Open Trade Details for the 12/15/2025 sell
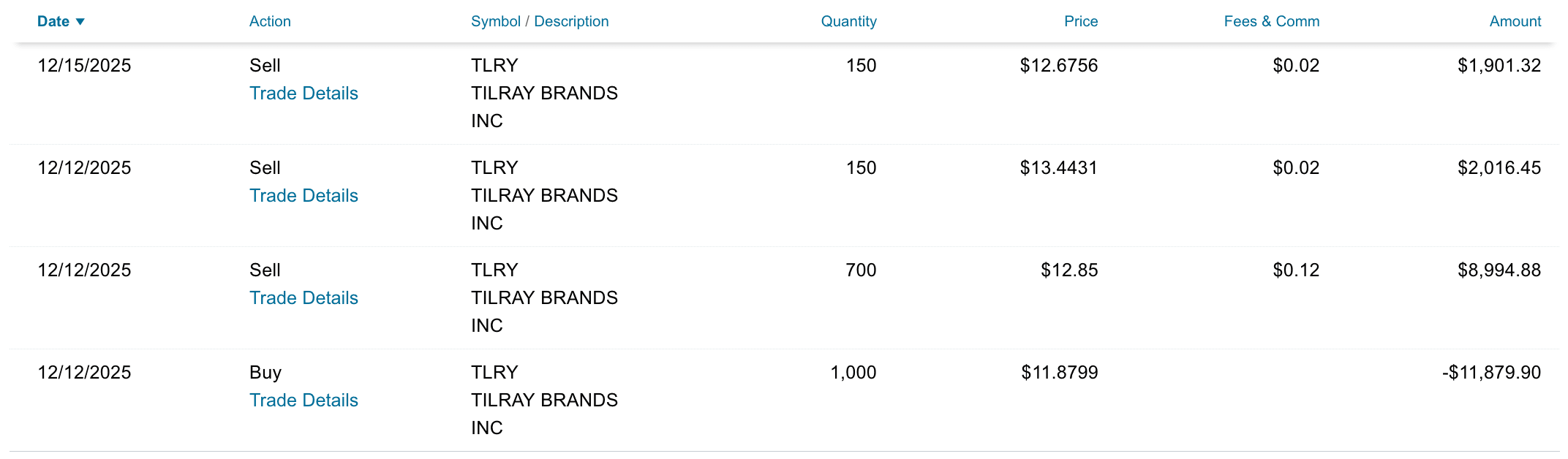Screen dimensions: 1568x459 tap(304, 94)
